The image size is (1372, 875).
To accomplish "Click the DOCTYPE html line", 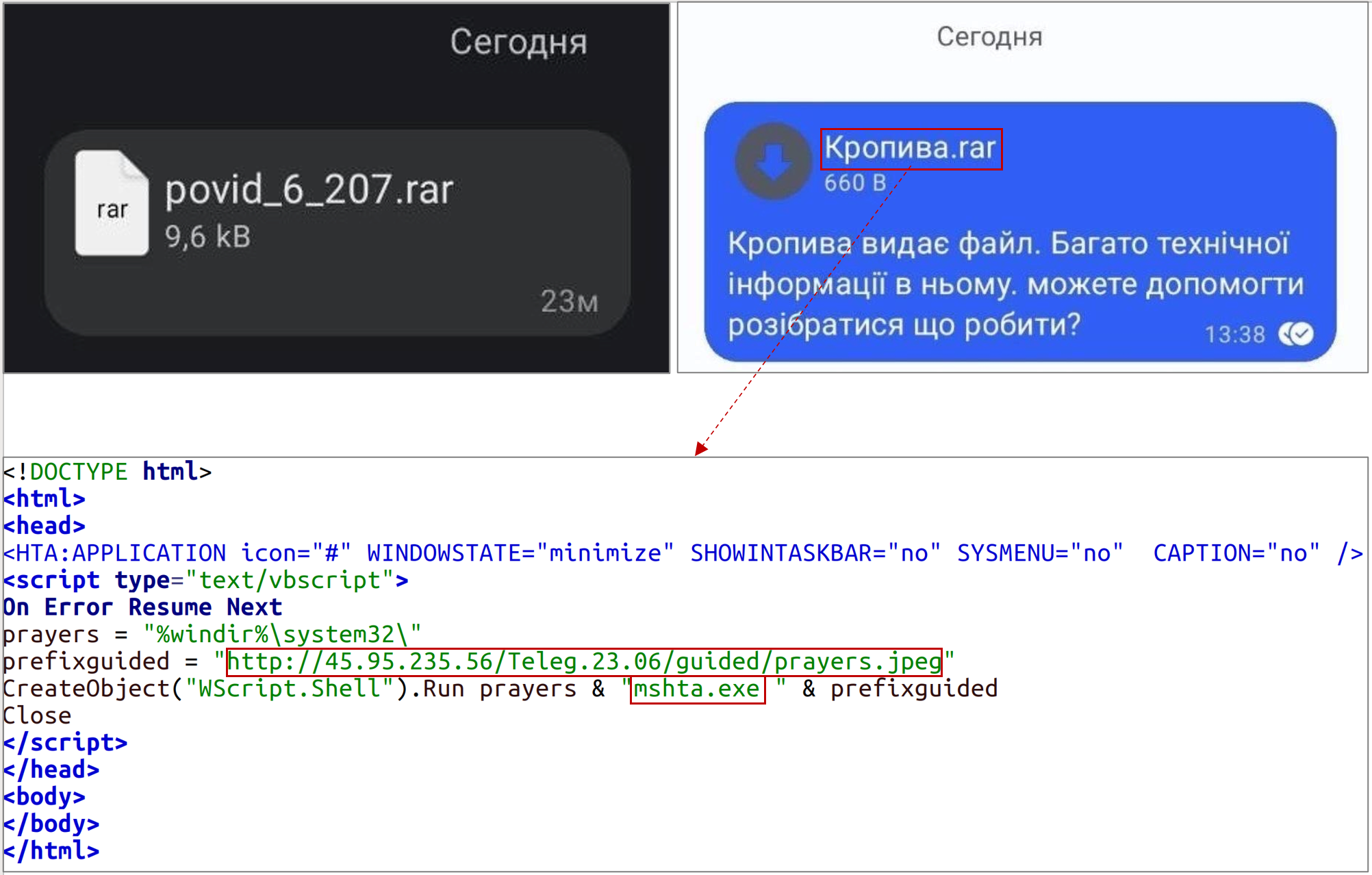I will point(107,472).
